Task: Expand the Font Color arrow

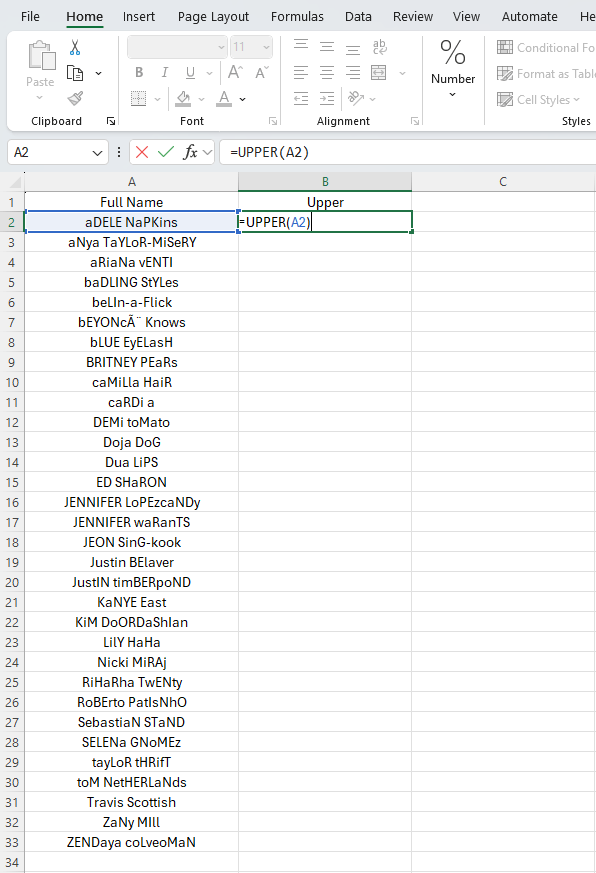Action: [242, 99]
